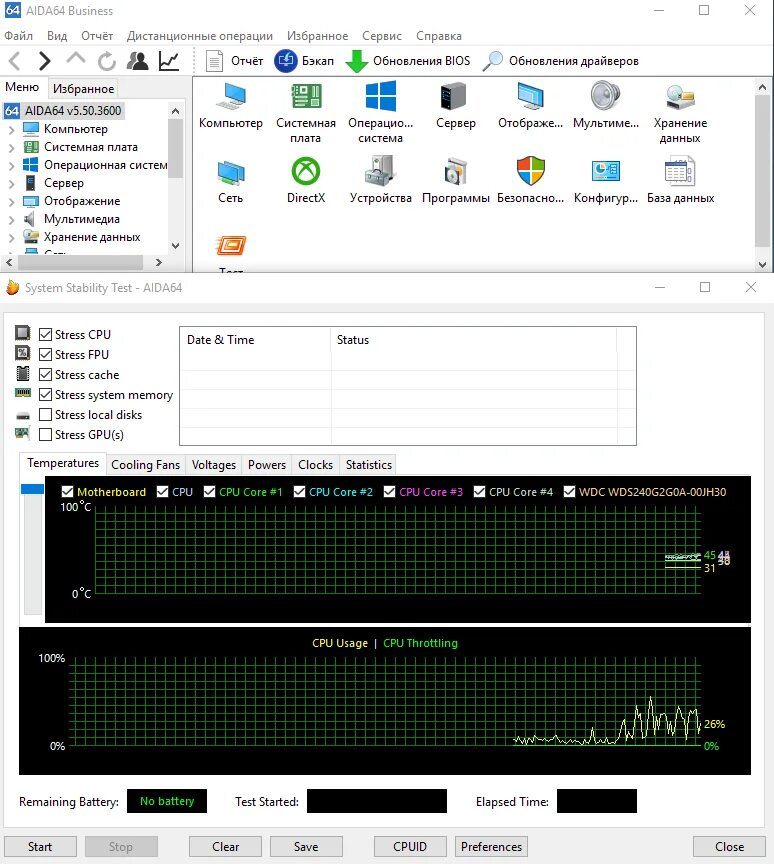Enable Stress GPU(s)
The image size is (774, 864).
(x=46, y=435)
